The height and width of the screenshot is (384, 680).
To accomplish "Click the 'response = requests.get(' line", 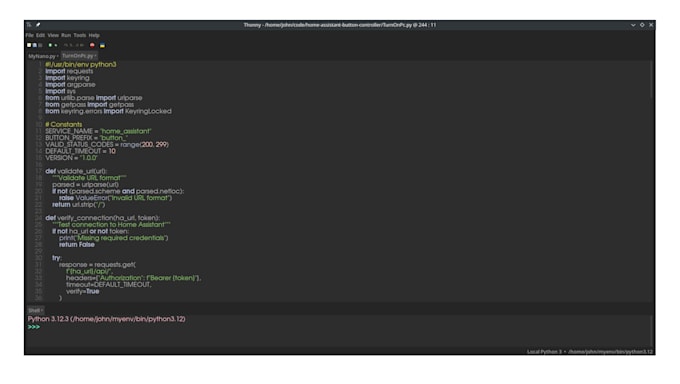I will [98, 265].
